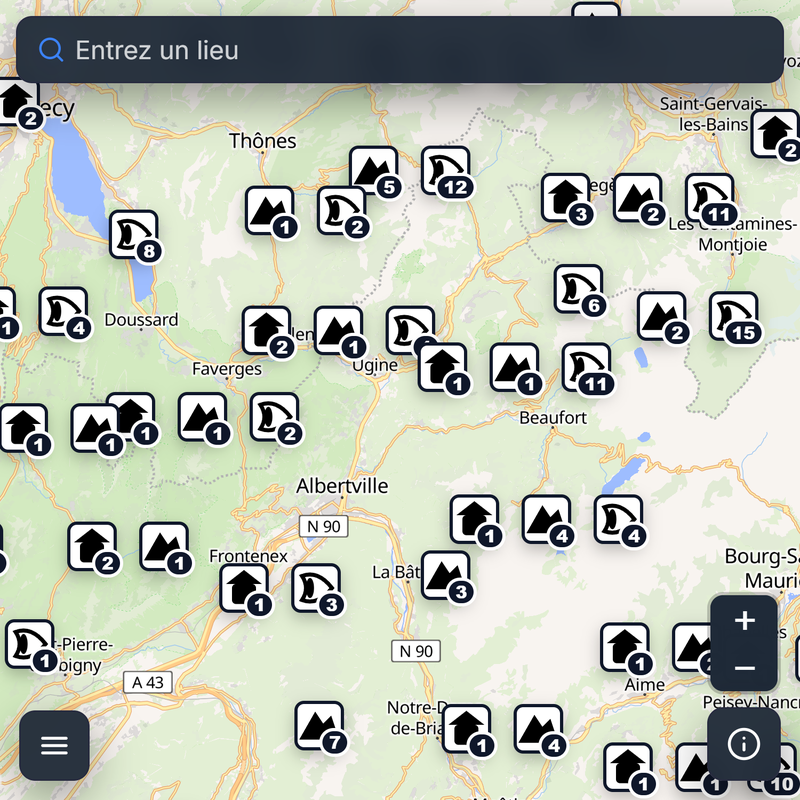Select the climbing site cluster with 12

click(x=445, y=171)
